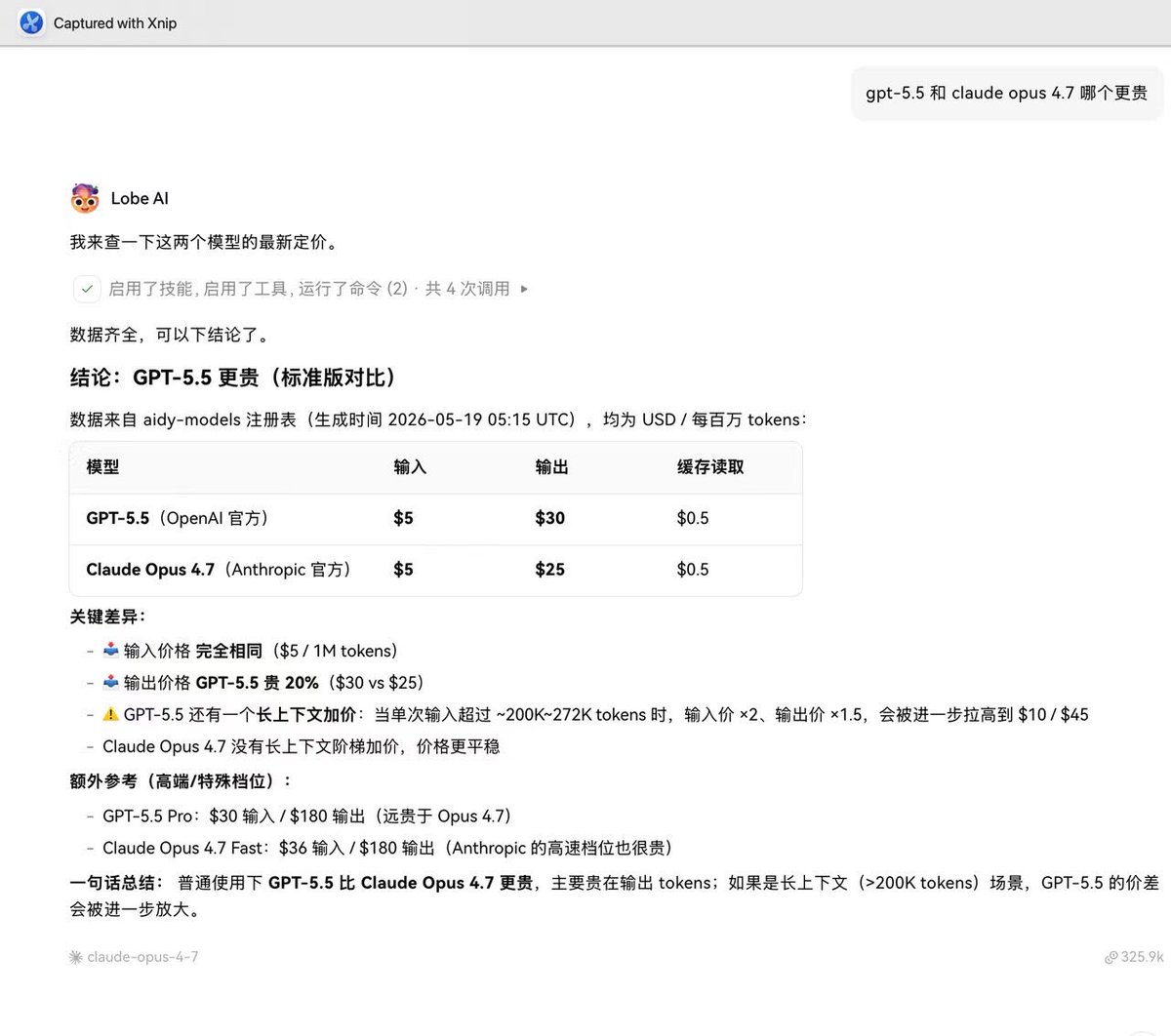Click the GPT-5.5 row $5 input cell
The height and width of the screenshot is (1036, 1171).
403,518
